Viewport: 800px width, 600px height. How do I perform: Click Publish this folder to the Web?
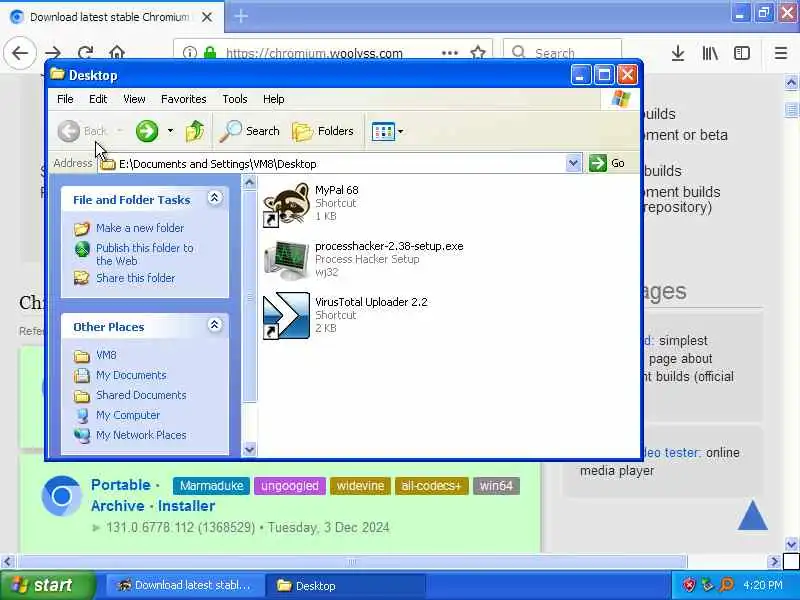(x=145, y=254)
